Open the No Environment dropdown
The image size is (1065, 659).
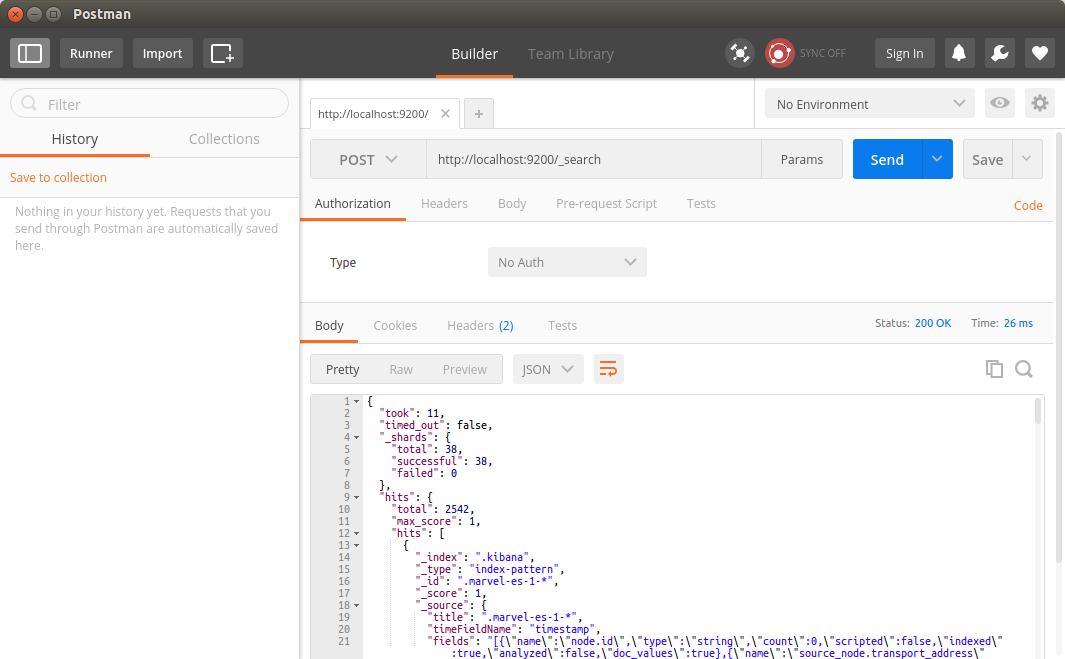coord(866,103)
